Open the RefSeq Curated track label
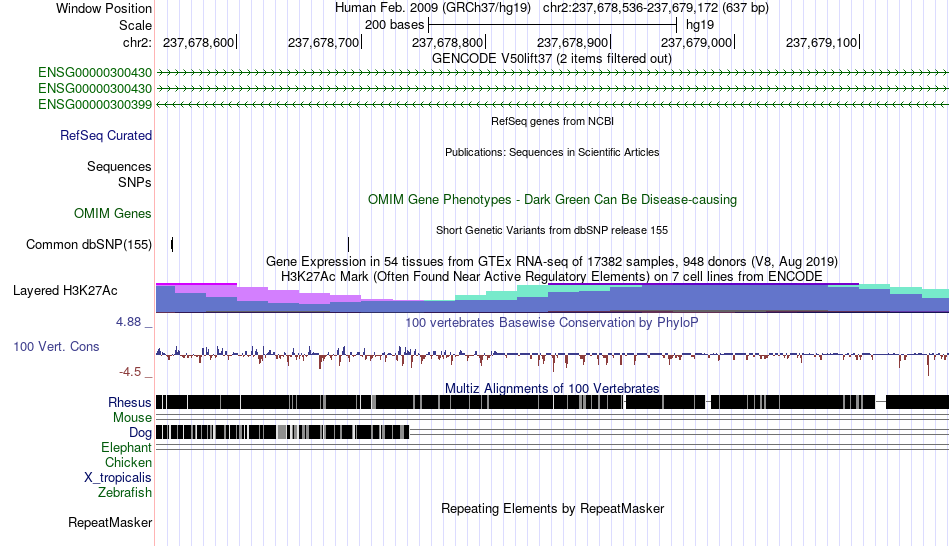The width and height of the screenshot is (950, 546). pos(105,136)
